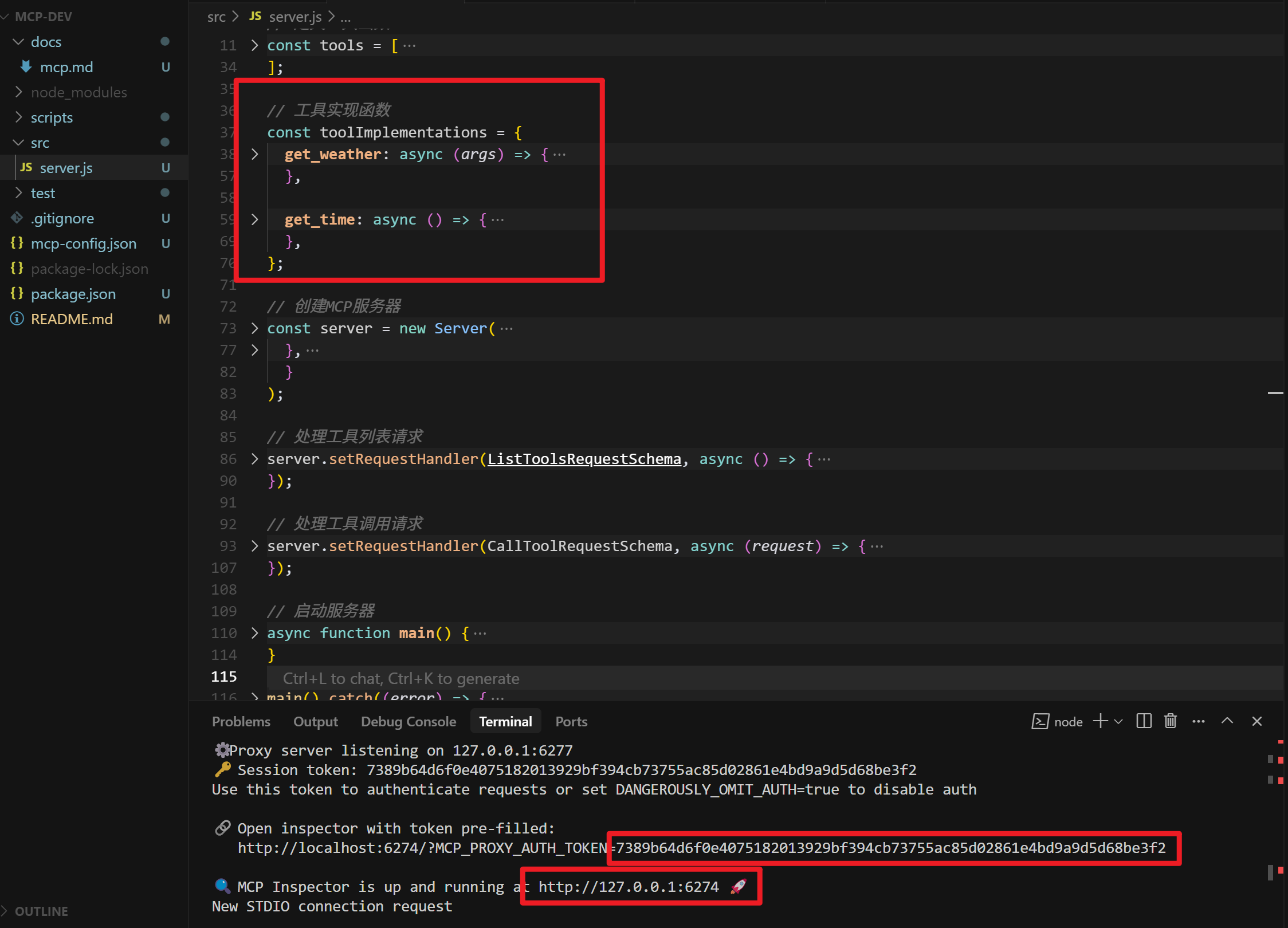Switch to the Problems tab
This screenshot has height=928, width=1288.
point(241,721)
